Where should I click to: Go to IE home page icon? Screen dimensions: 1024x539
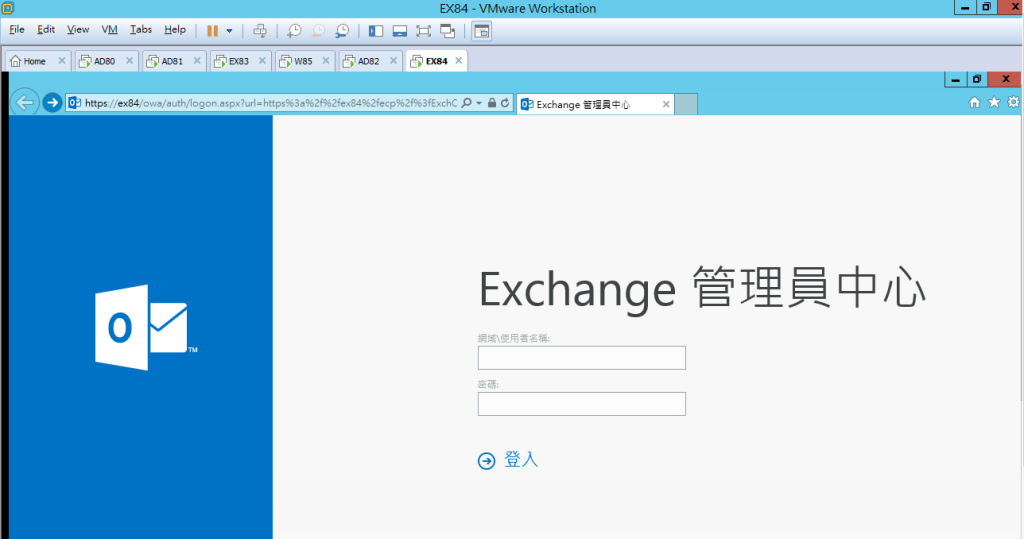tap(975, 102)
